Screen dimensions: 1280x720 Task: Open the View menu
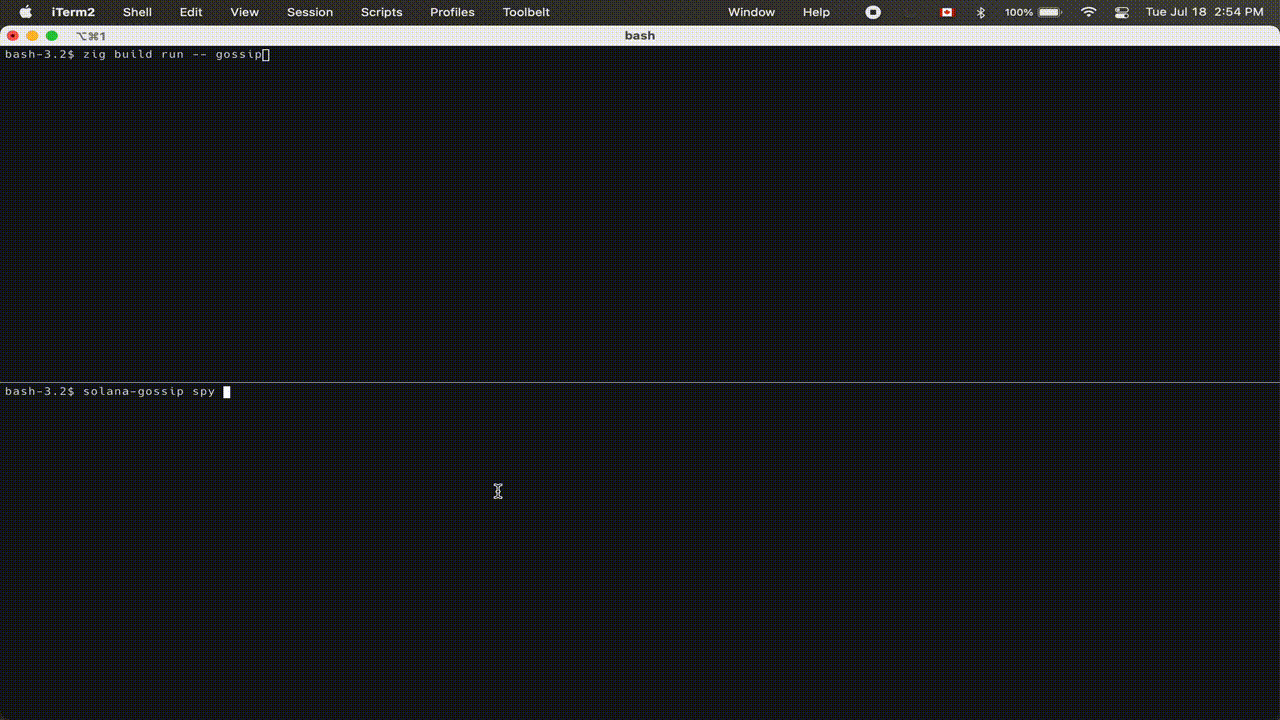click(244, 12)
